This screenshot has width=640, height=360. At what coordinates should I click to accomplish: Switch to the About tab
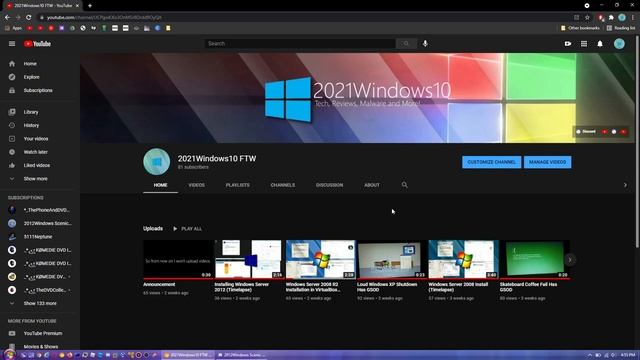(372, 185)
